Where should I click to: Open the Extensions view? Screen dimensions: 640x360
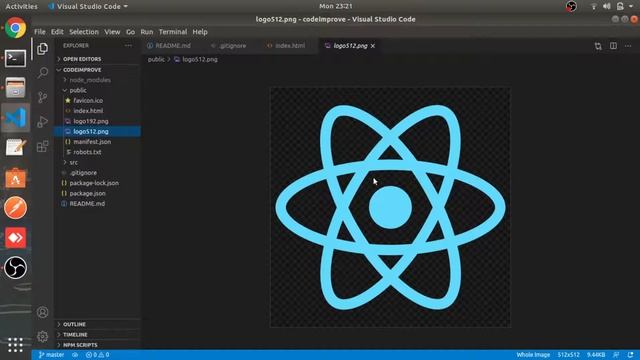pos(42,146)
